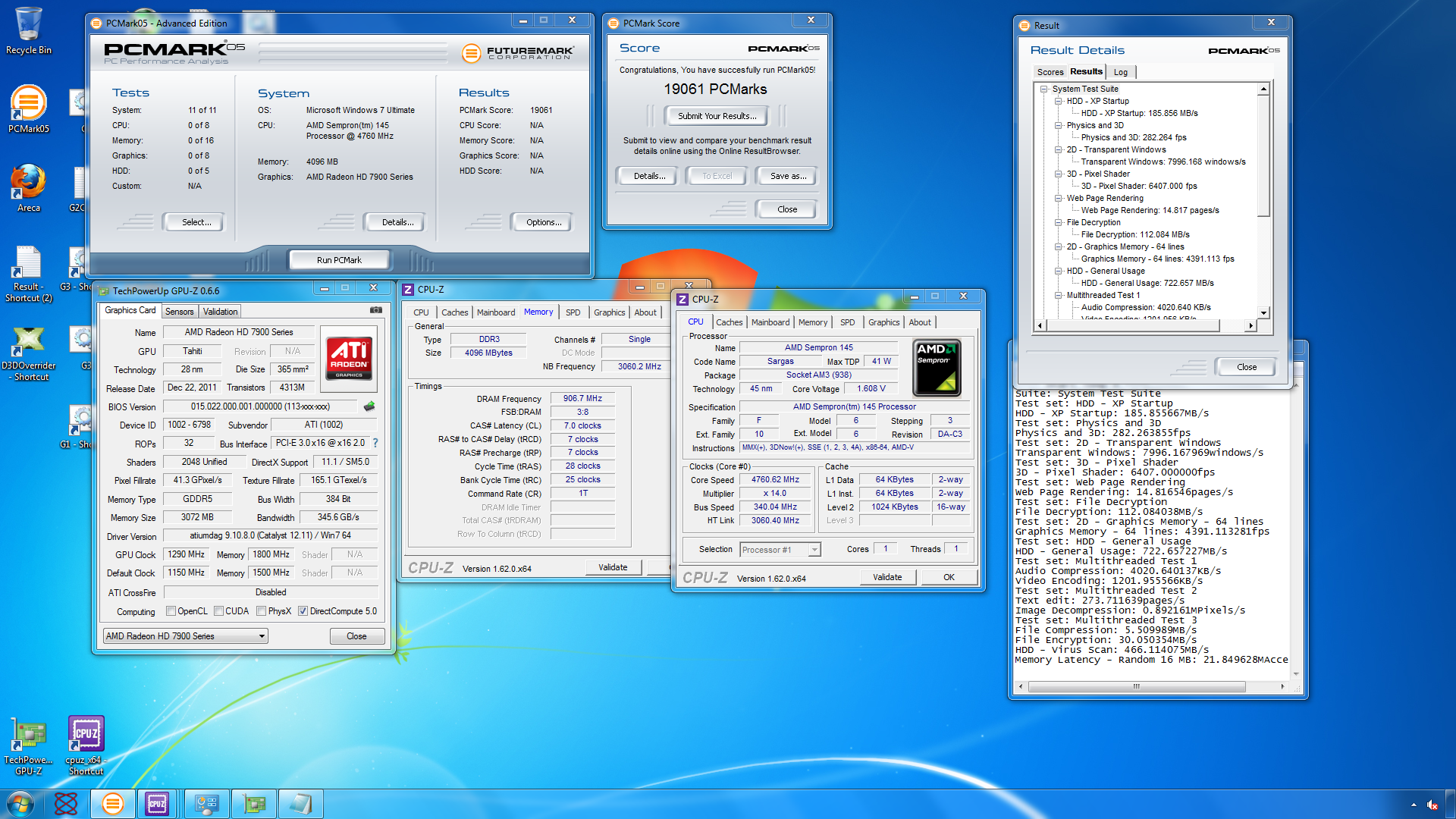This screenshot has height=819, width=1456.
Task: Open the D3DOverrider shortcut icon
Action: click(29, 353)
